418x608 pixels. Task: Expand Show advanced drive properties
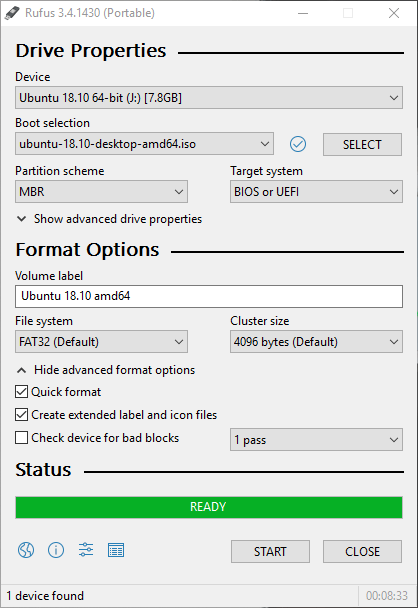(x=109, y=219)
